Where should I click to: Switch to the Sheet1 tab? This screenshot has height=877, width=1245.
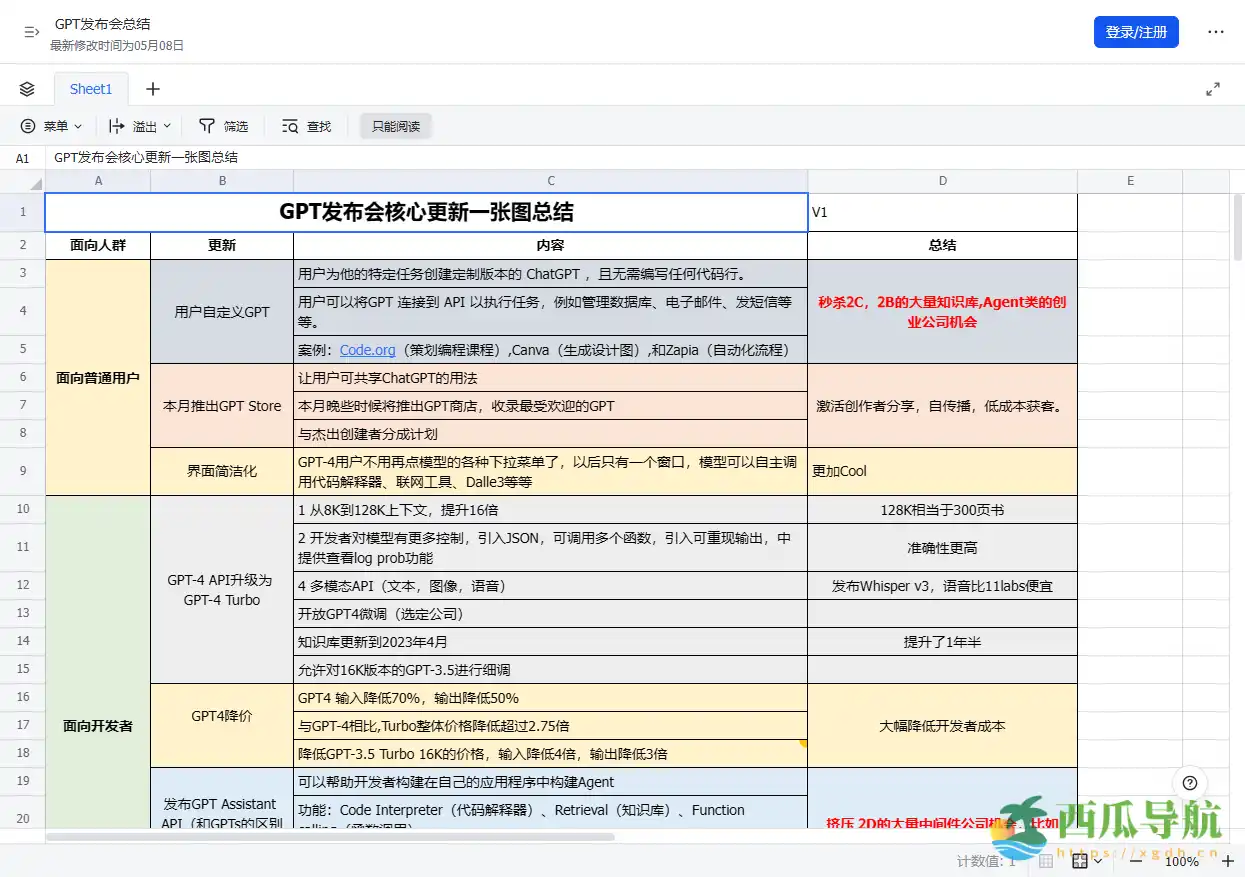coord(91,88)
